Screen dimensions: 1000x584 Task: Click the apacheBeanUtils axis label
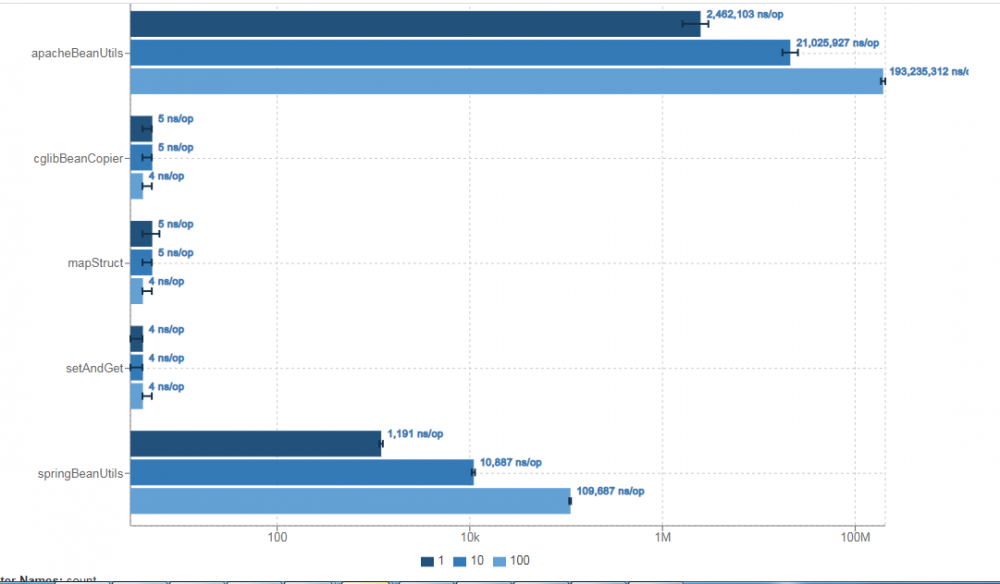click(x=77, y=53)
